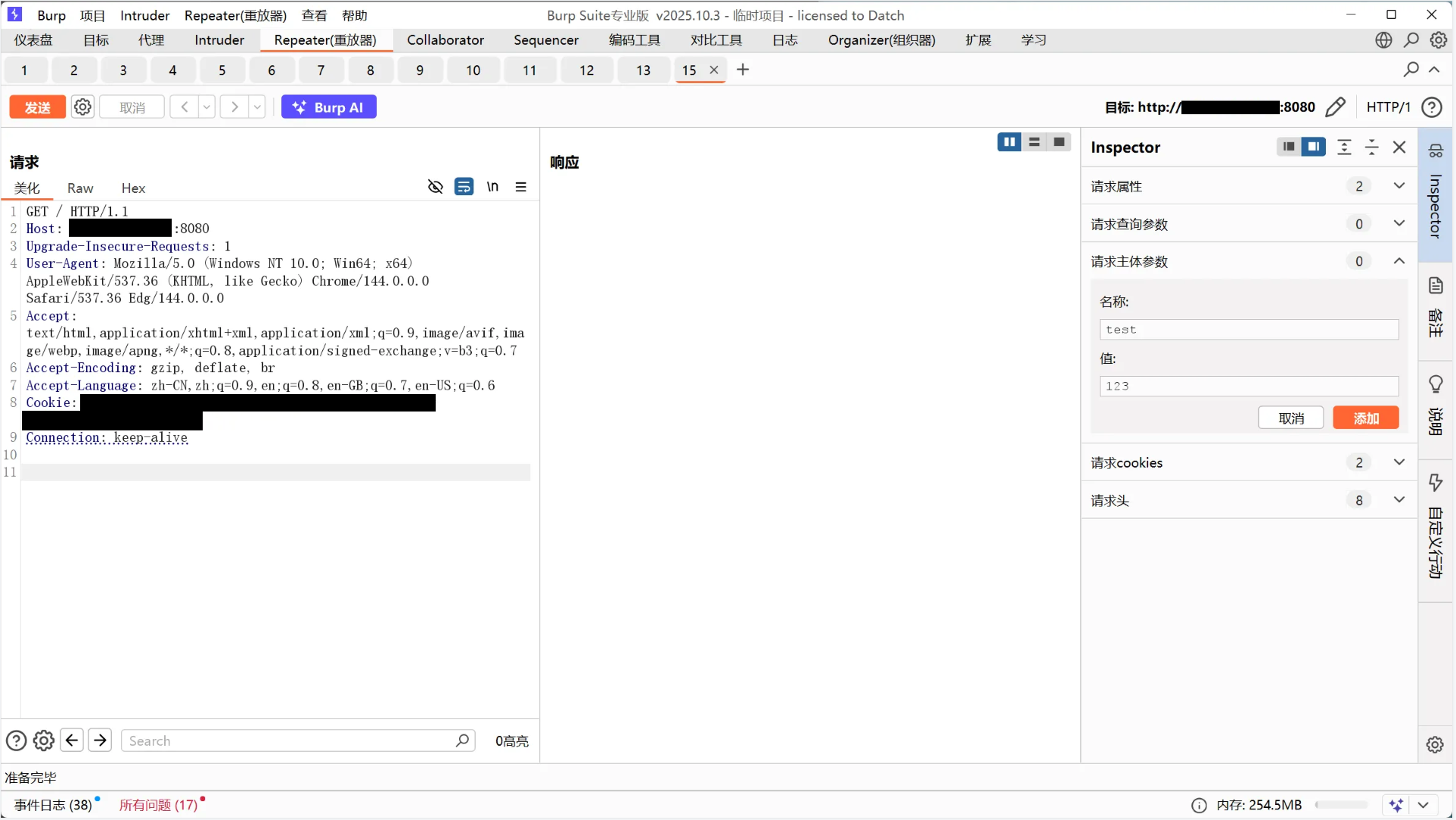The image size is (1456, 820).
Task: Close the Inspector panel
Action: 1399,148
